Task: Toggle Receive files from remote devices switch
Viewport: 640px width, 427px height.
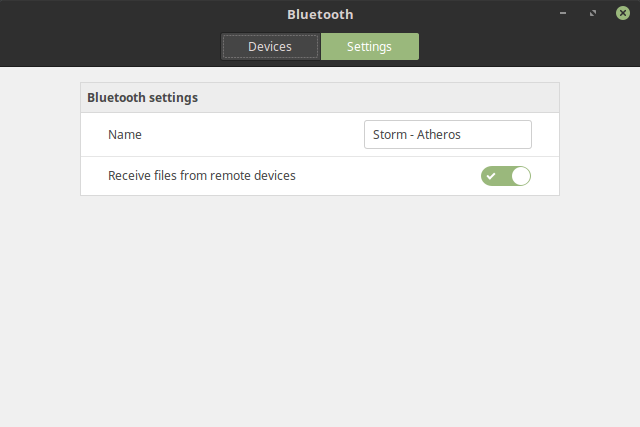Action: pyautogui.click(x=506, y=176)
